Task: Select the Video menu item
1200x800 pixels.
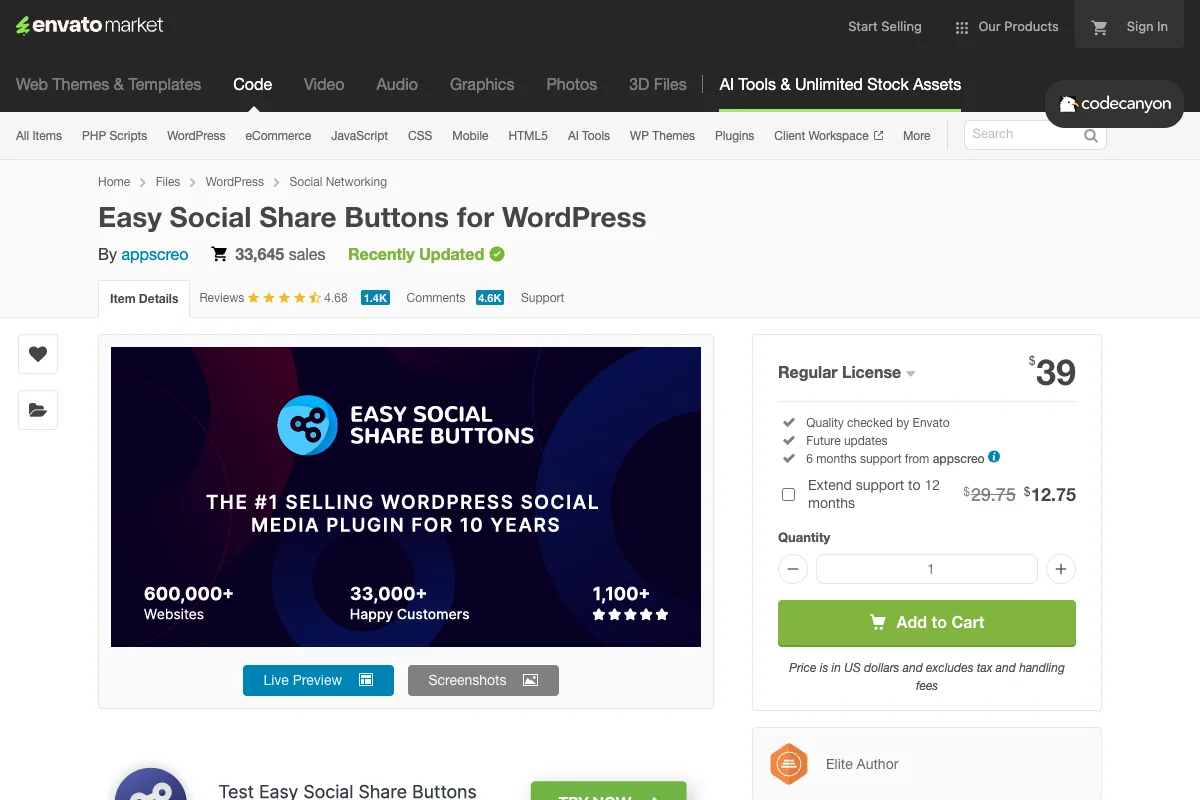Action: coord(324,85)
